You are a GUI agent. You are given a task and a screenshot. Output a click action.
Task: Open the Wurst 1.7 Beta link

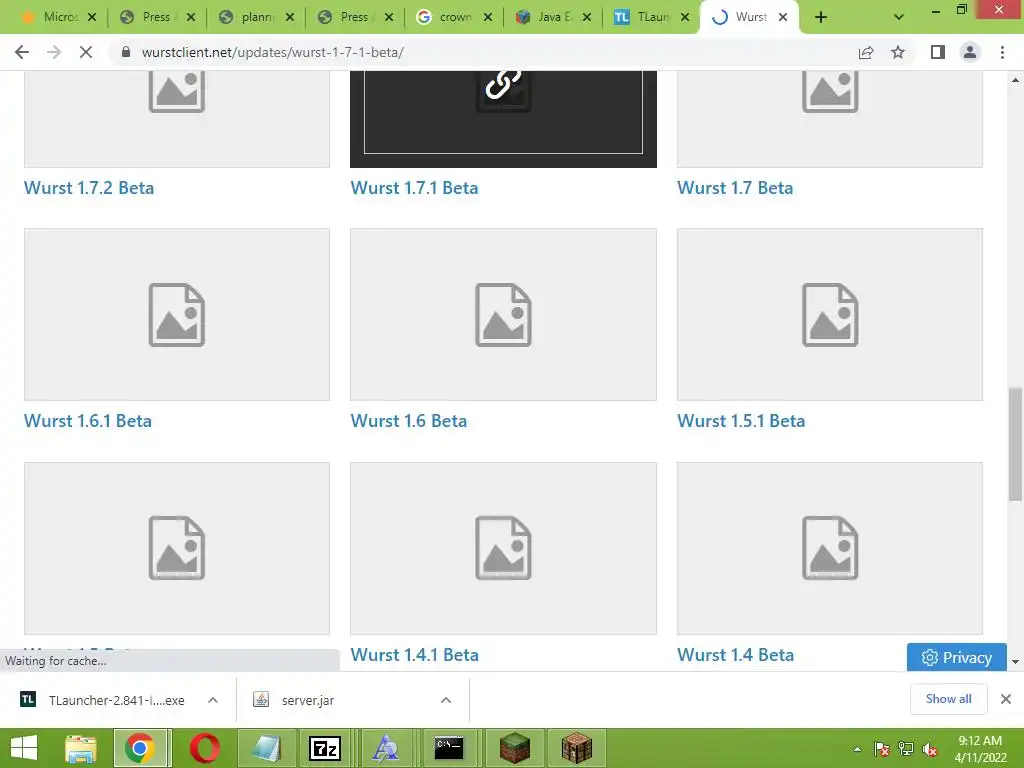(735, 188)
